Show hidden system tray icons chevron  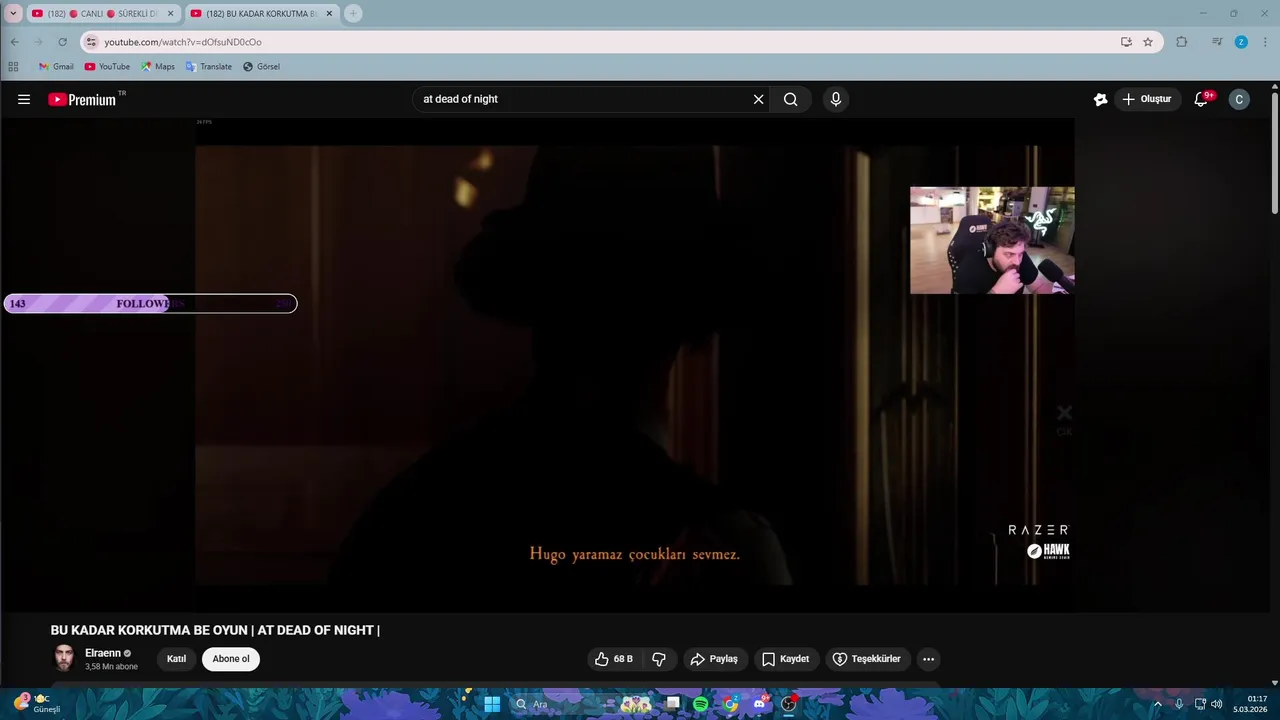point(1158,704)
